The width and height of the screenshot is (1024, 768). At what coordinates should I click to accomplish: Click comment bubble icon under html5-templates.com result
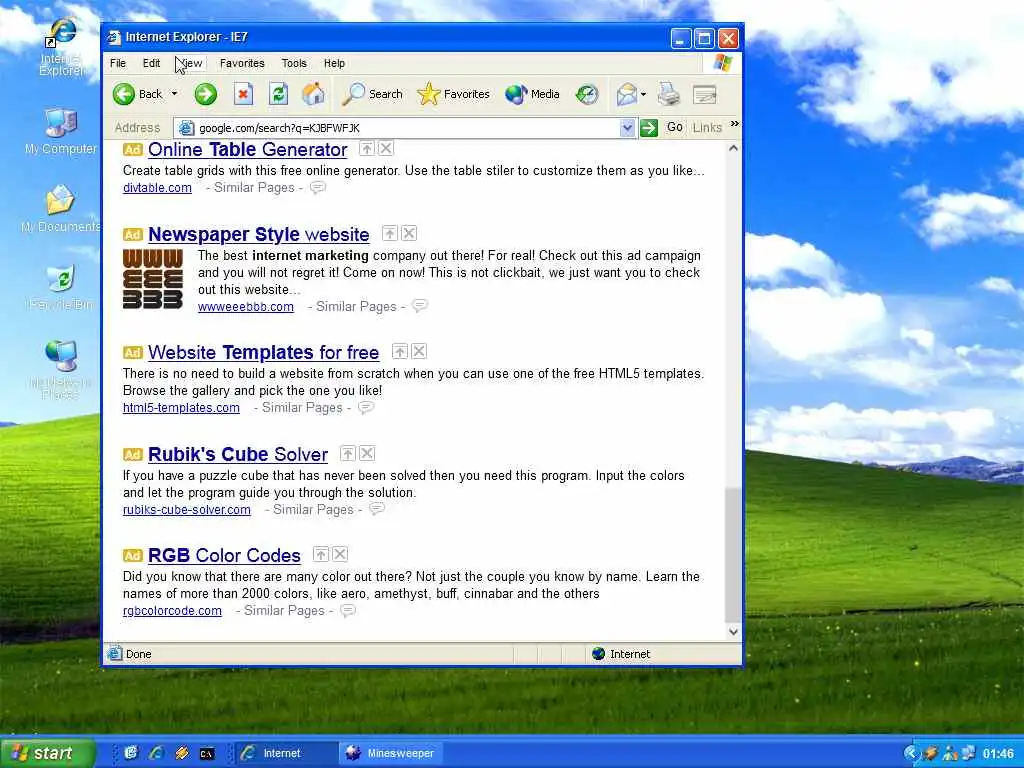[x=366, y=408]
